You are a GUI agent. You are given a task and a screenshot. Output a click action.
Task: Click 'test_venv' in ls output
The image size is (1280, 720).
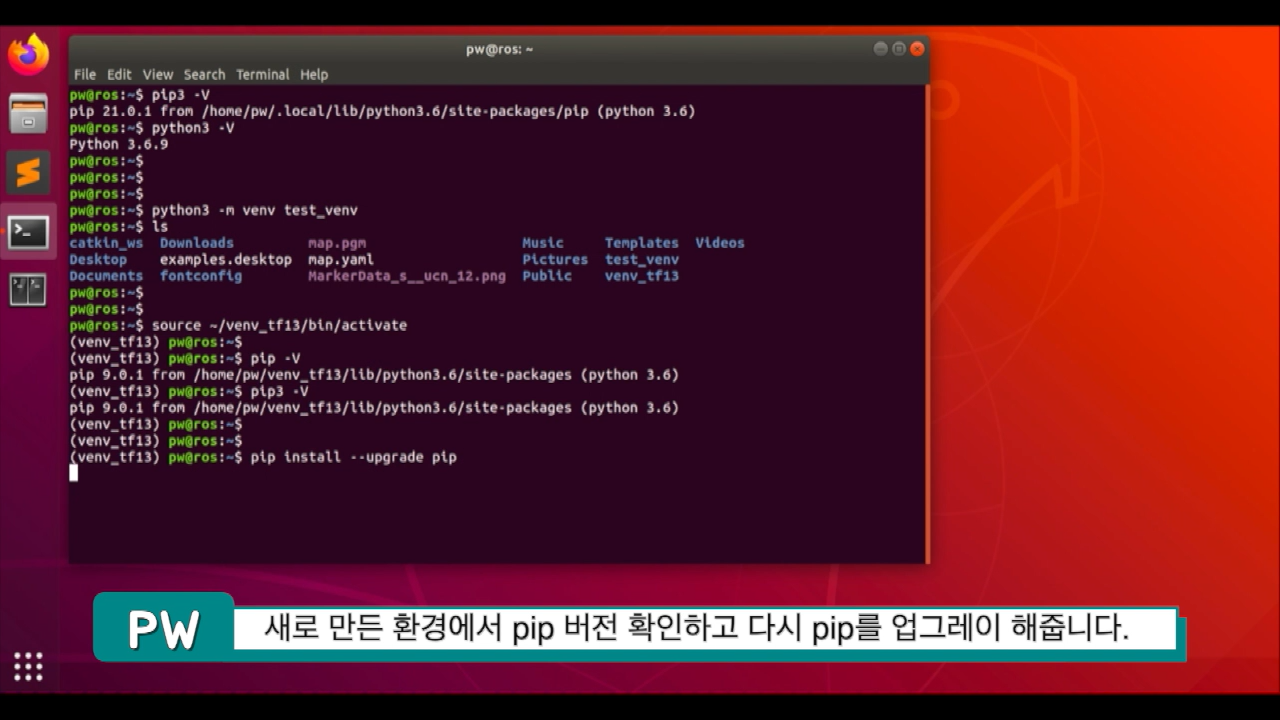coord(642,259)
